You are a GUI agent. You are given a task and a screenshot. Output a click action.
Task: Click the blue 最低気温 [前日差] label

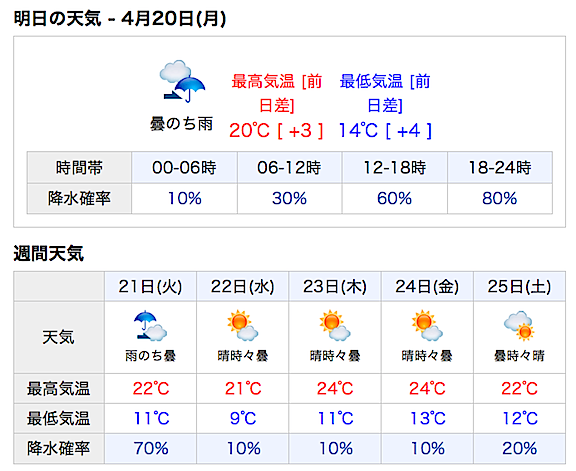pos(385,93)
